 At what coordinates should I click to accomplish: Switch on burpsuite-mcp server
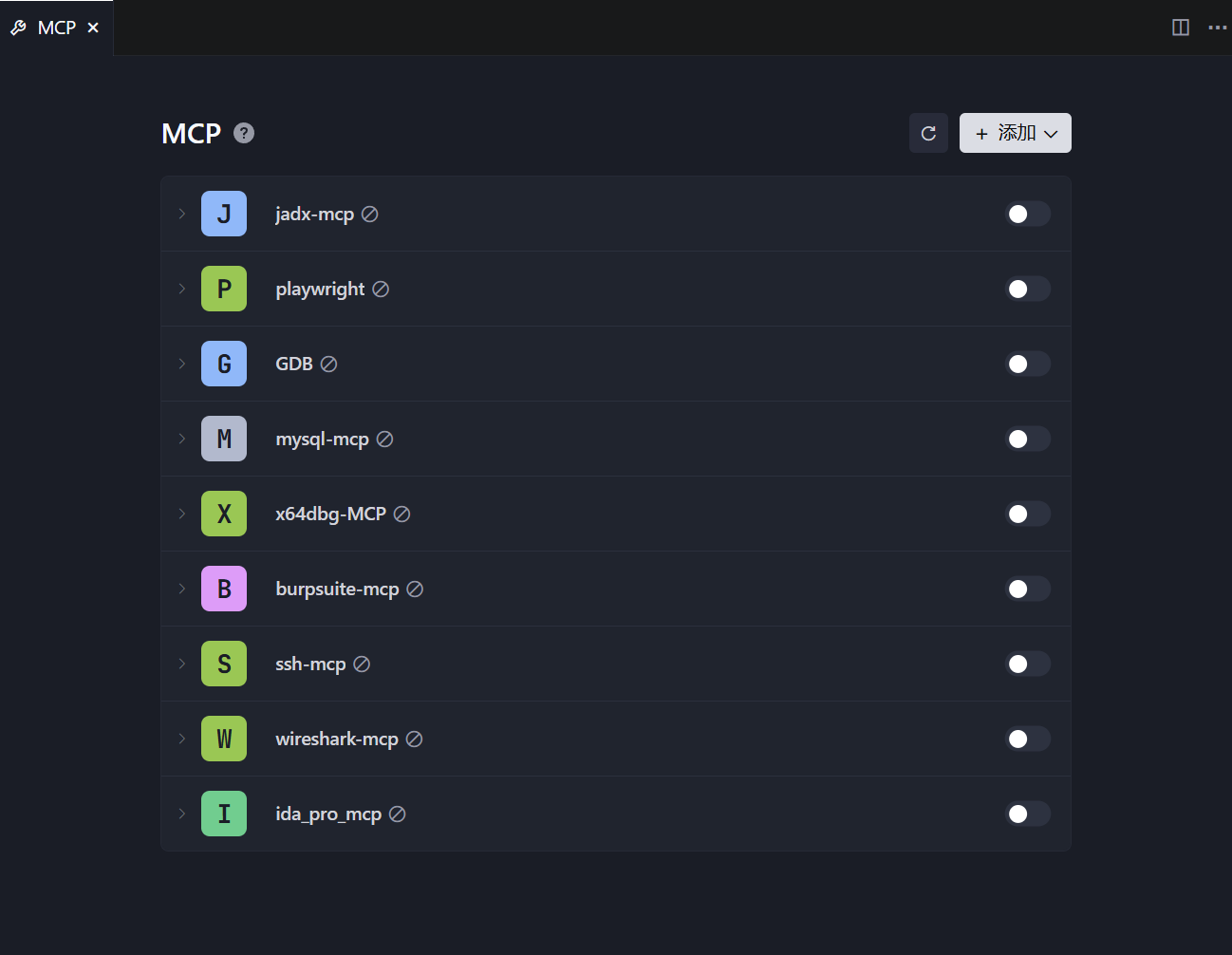[1028, 589]
